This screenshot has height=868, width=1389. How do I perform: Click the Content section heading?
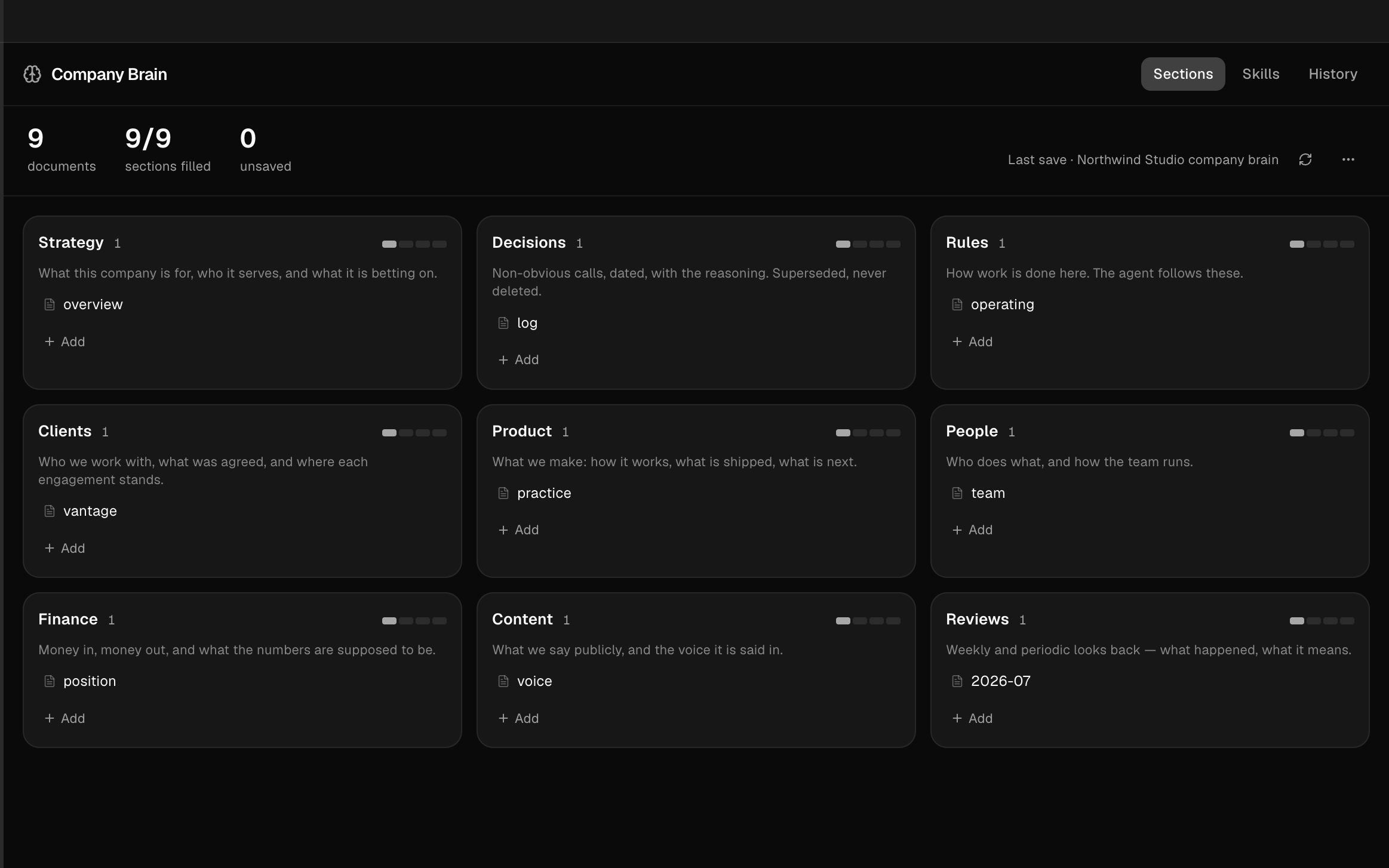click(523, 619)
